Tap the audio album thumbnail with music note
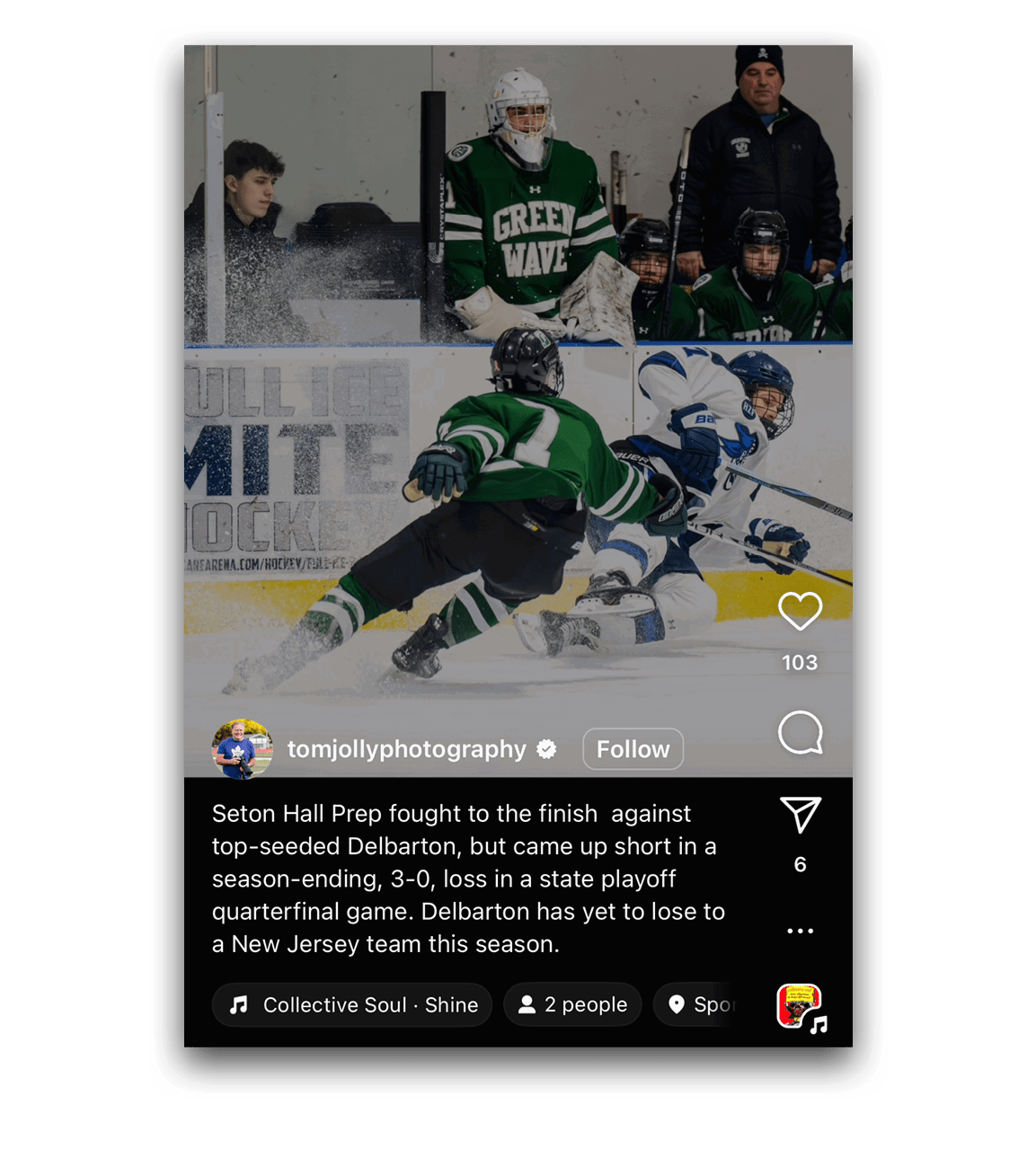Viewport: 1036px width, 1157px height. coord(801,1008)
